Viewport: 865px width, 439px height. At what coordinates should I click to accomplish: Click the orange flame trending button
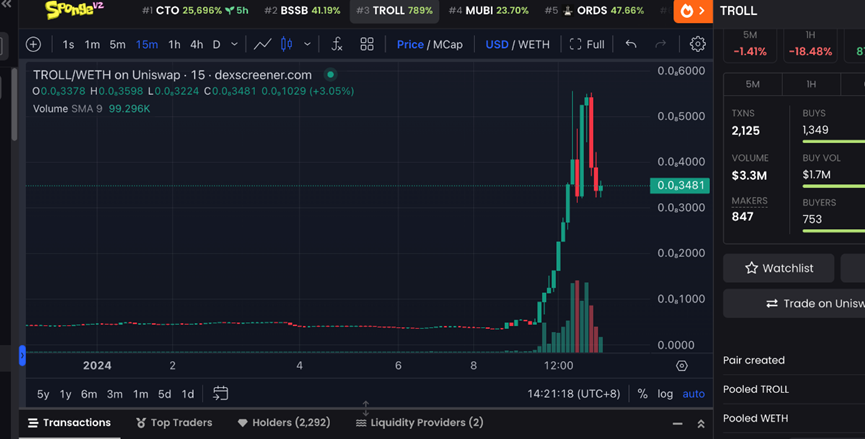[x=693, y=11]
